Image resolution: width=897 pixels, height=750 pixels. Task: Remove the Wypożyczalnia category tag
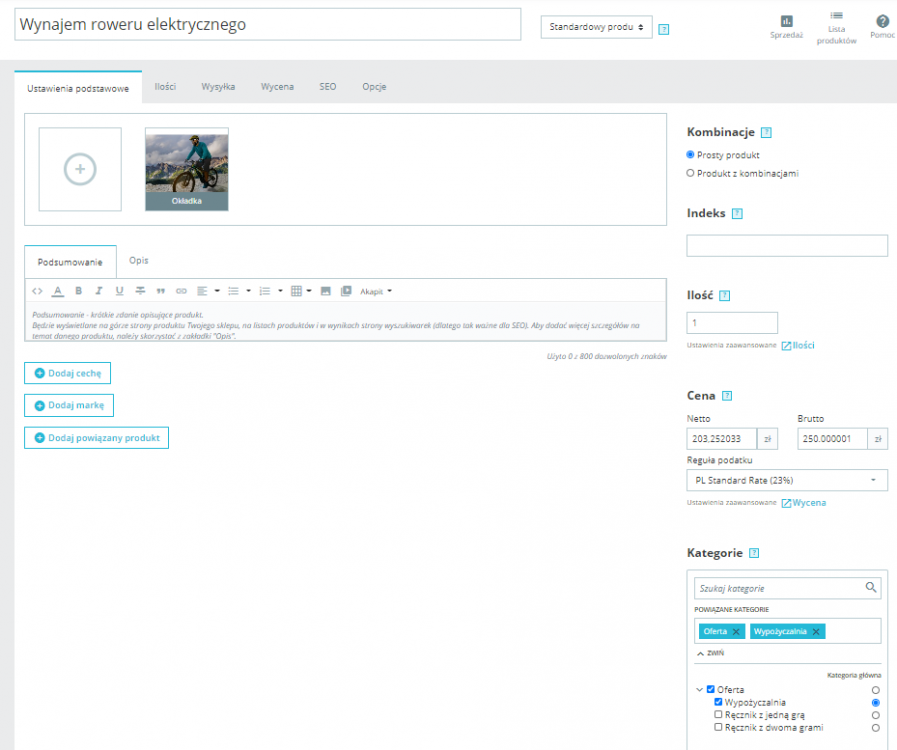coord(816,632)
